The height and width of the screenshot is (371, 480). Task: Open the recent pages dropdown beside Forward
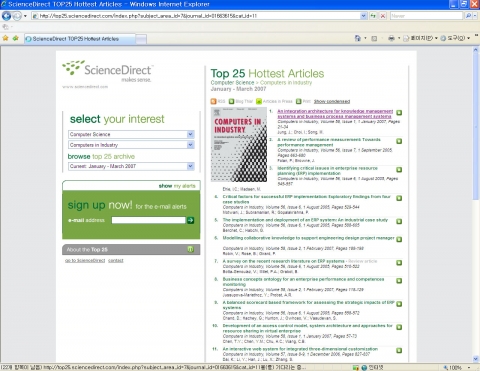pos(25,16)
